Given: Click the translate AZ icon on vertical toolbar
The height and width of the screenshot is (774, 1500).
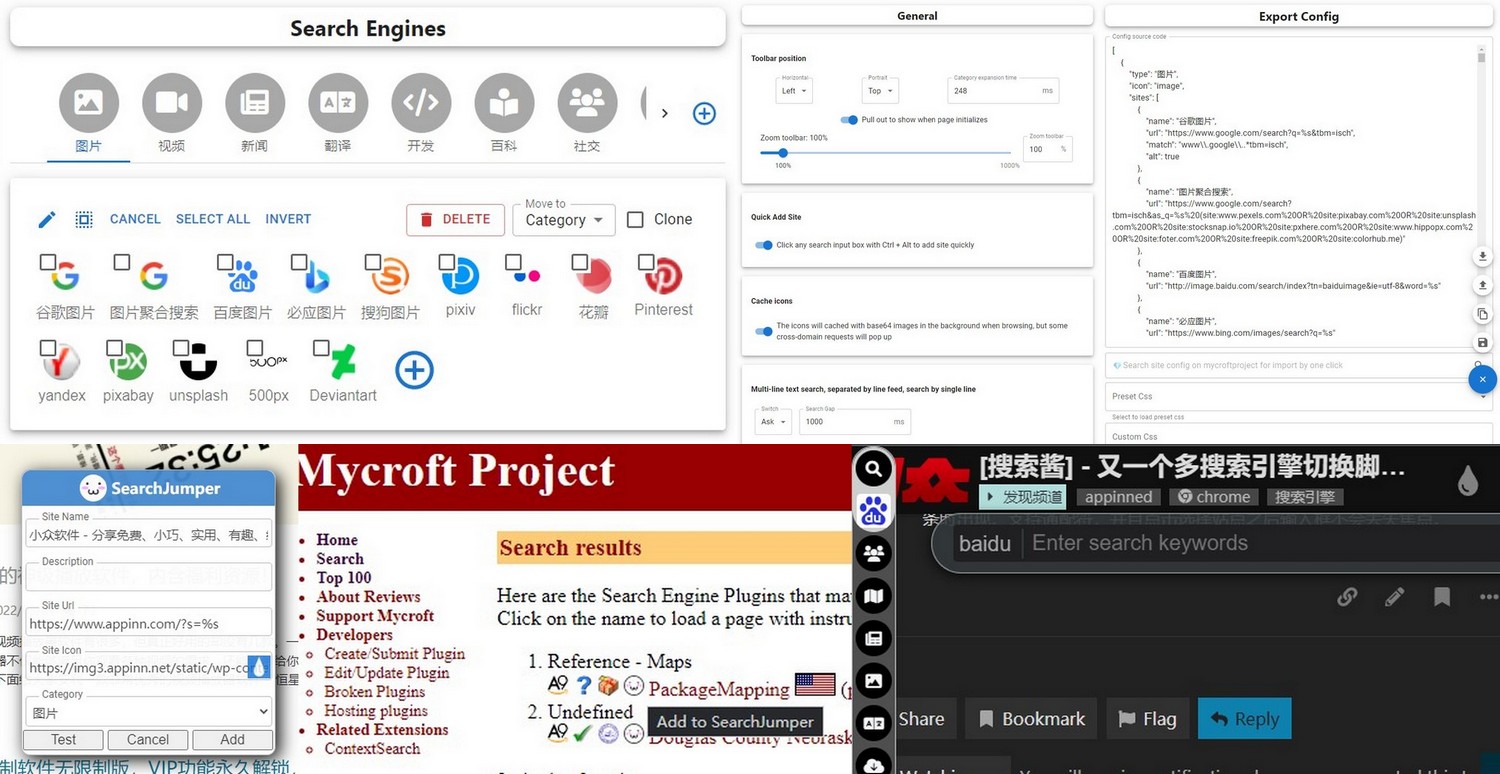Looking at the screenshot, I should tap(874, 723).
